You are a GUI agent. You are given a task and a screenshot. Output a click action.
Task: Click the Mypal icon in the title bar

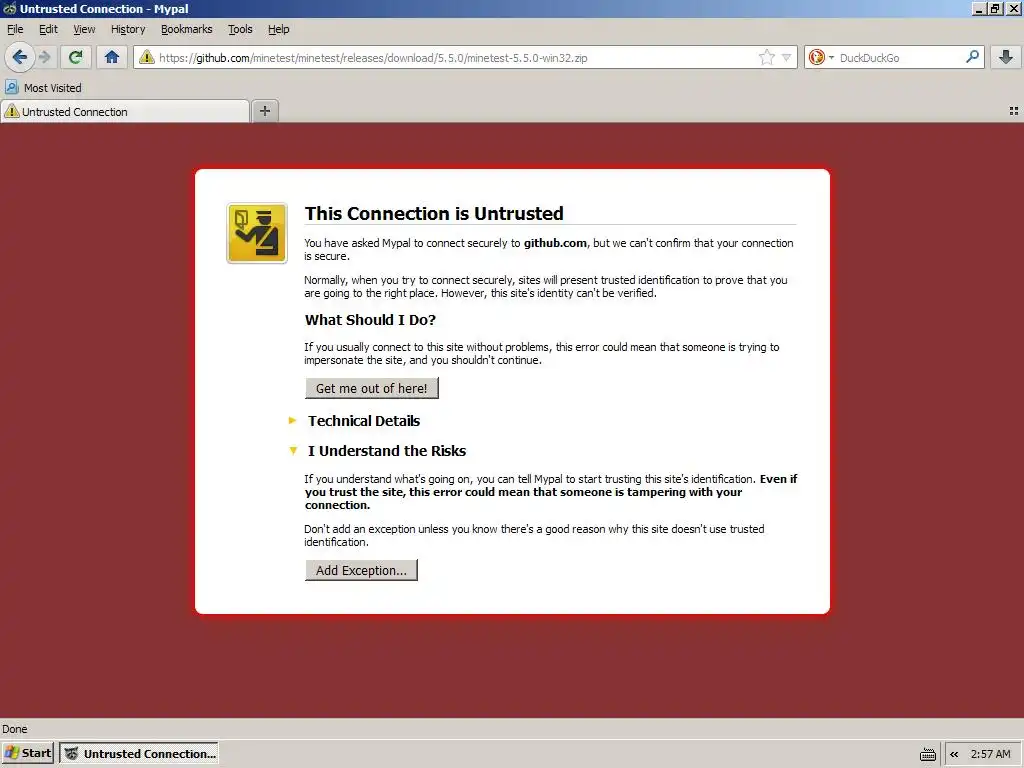10,8
